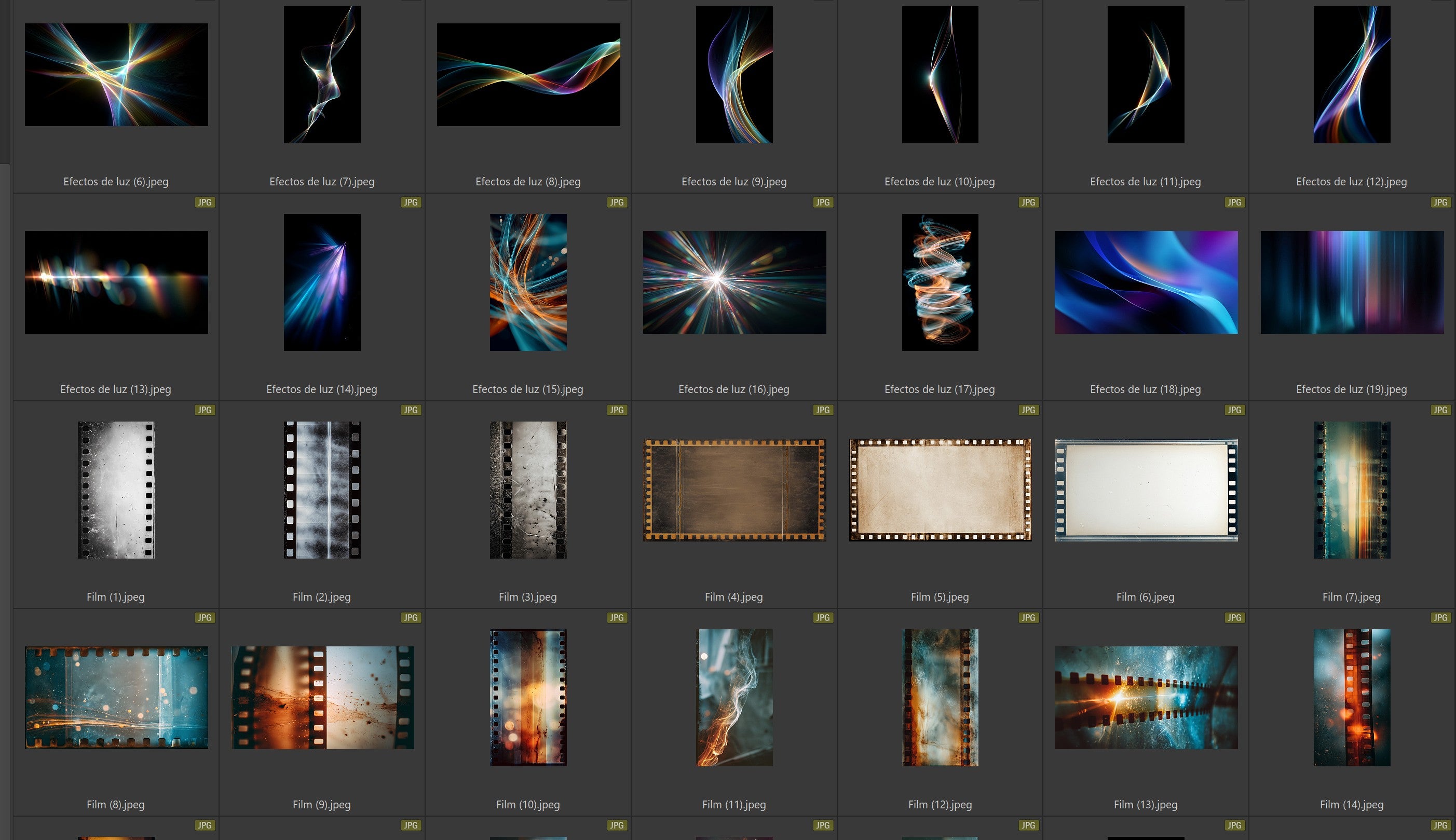Select the Efectos de luz (15).jpeg thumbnail
The image size is (1456, 840).
click(528, 282)
